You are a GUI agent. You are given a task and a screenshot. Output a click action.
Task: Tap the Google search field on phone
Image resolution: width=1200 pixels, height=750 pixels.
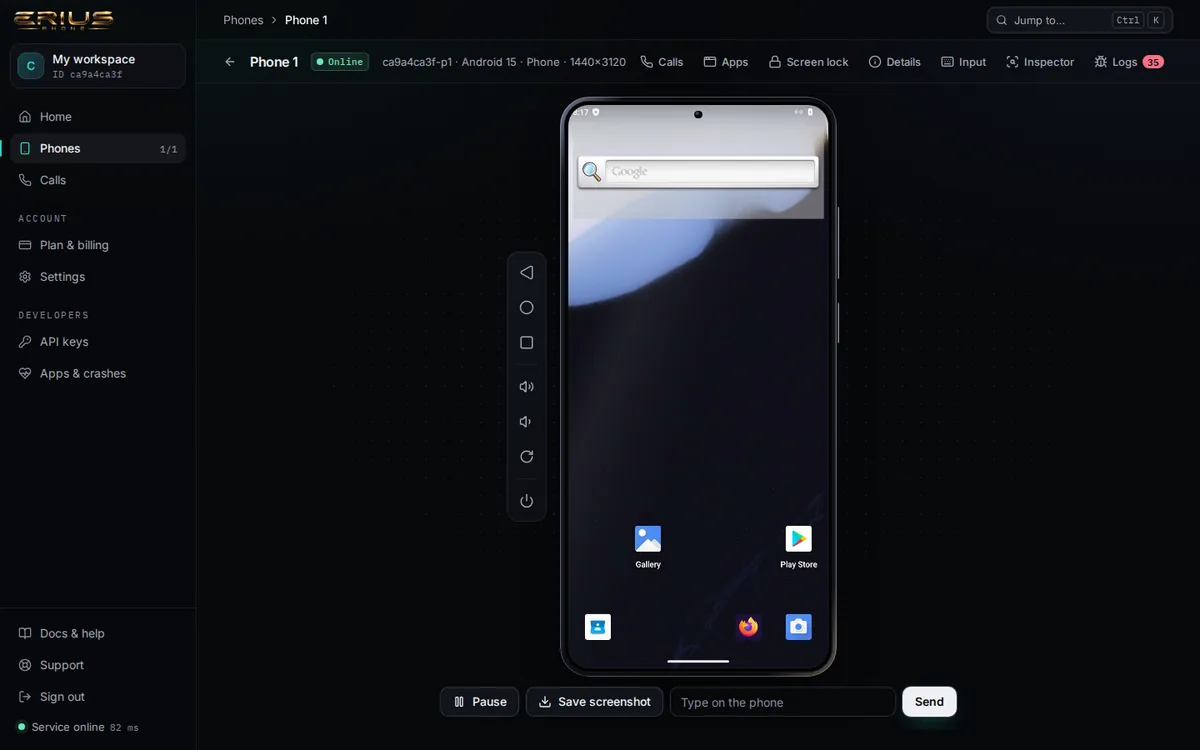pos(710,172)
